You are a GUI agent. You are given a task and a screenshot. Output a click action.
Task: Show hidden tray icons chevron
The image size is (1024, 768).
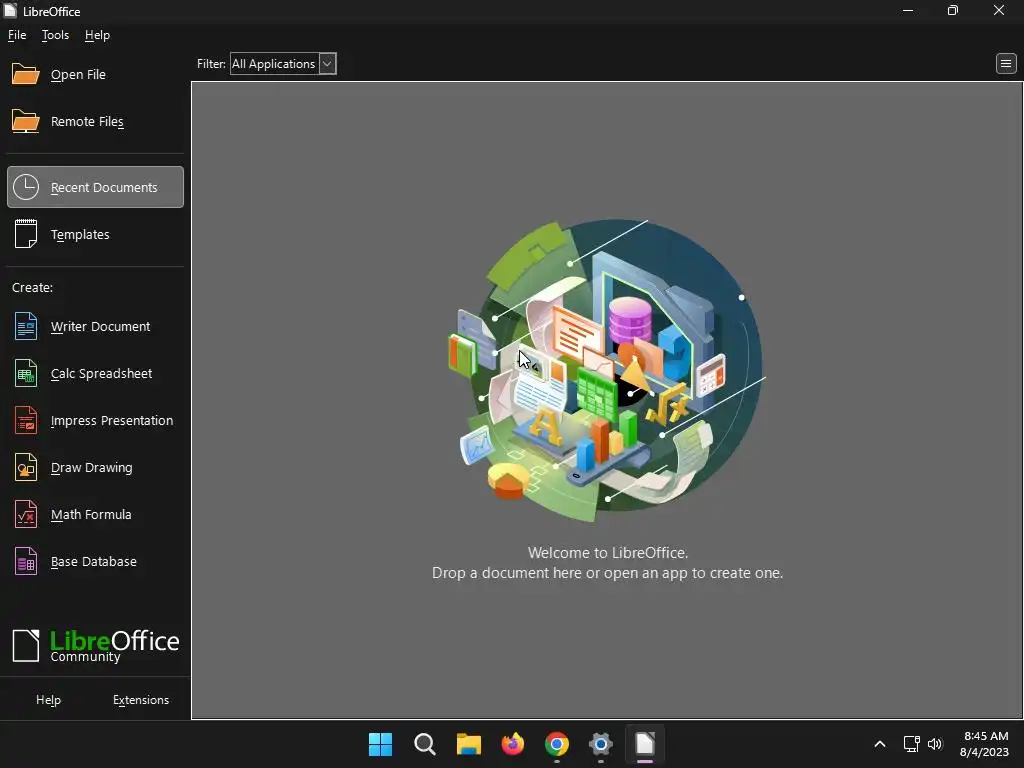[880, 744]
